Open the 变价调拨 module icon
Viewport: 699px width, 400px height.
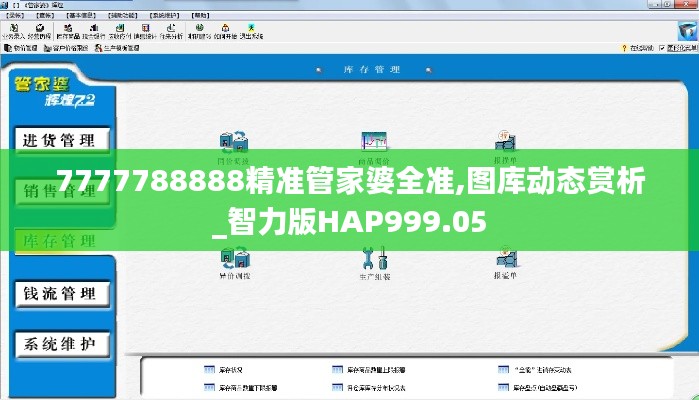click(236, 263)
